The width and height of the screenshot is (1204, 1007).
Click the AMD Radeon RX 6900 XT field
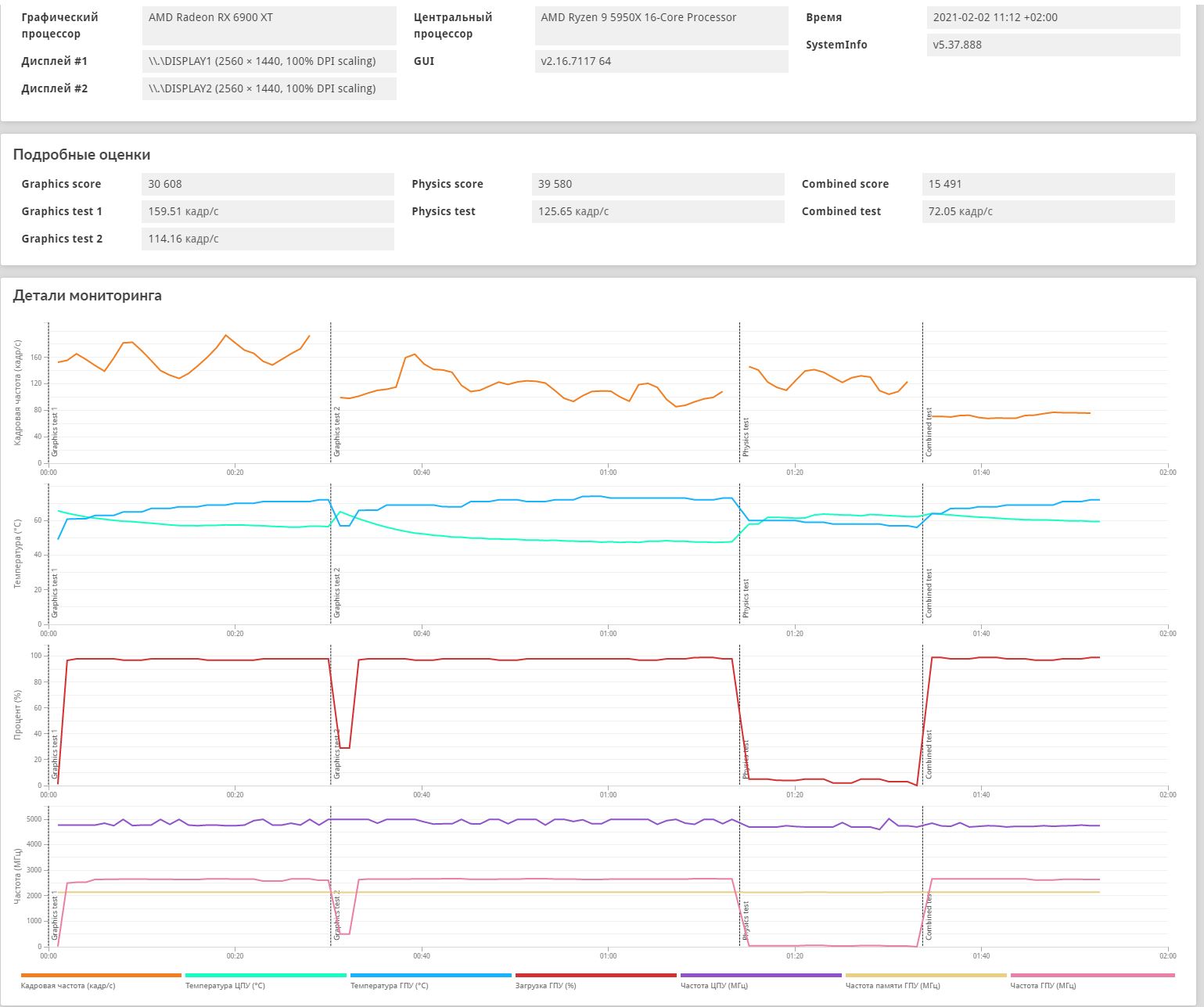[269, 26]
